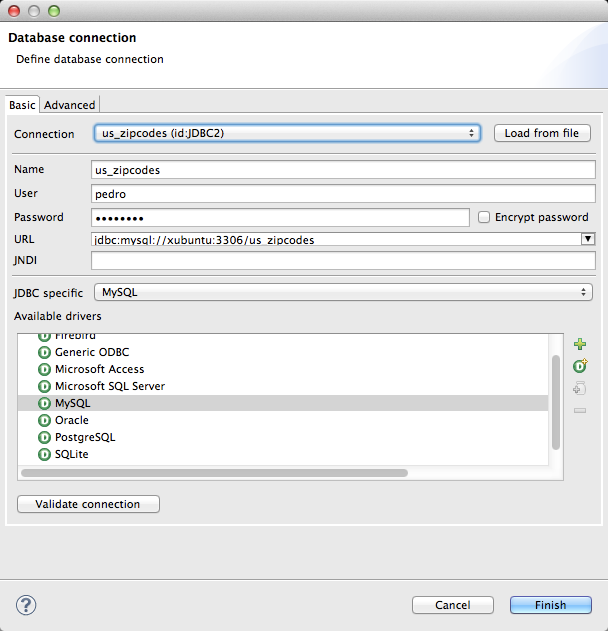Viewport: 608px width, 631px height.
Task: Open the Connection dropdown showing us_zipcodes
Action: (287, 133)
